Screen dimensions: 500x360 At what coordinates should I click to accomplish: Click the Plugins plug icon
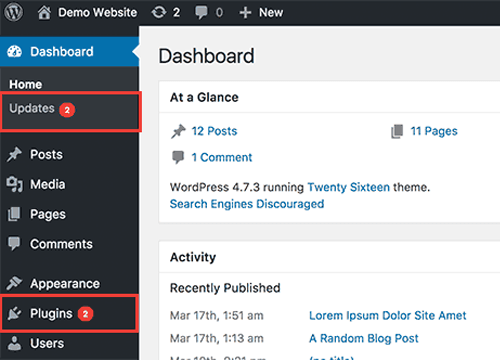[14, 313]
